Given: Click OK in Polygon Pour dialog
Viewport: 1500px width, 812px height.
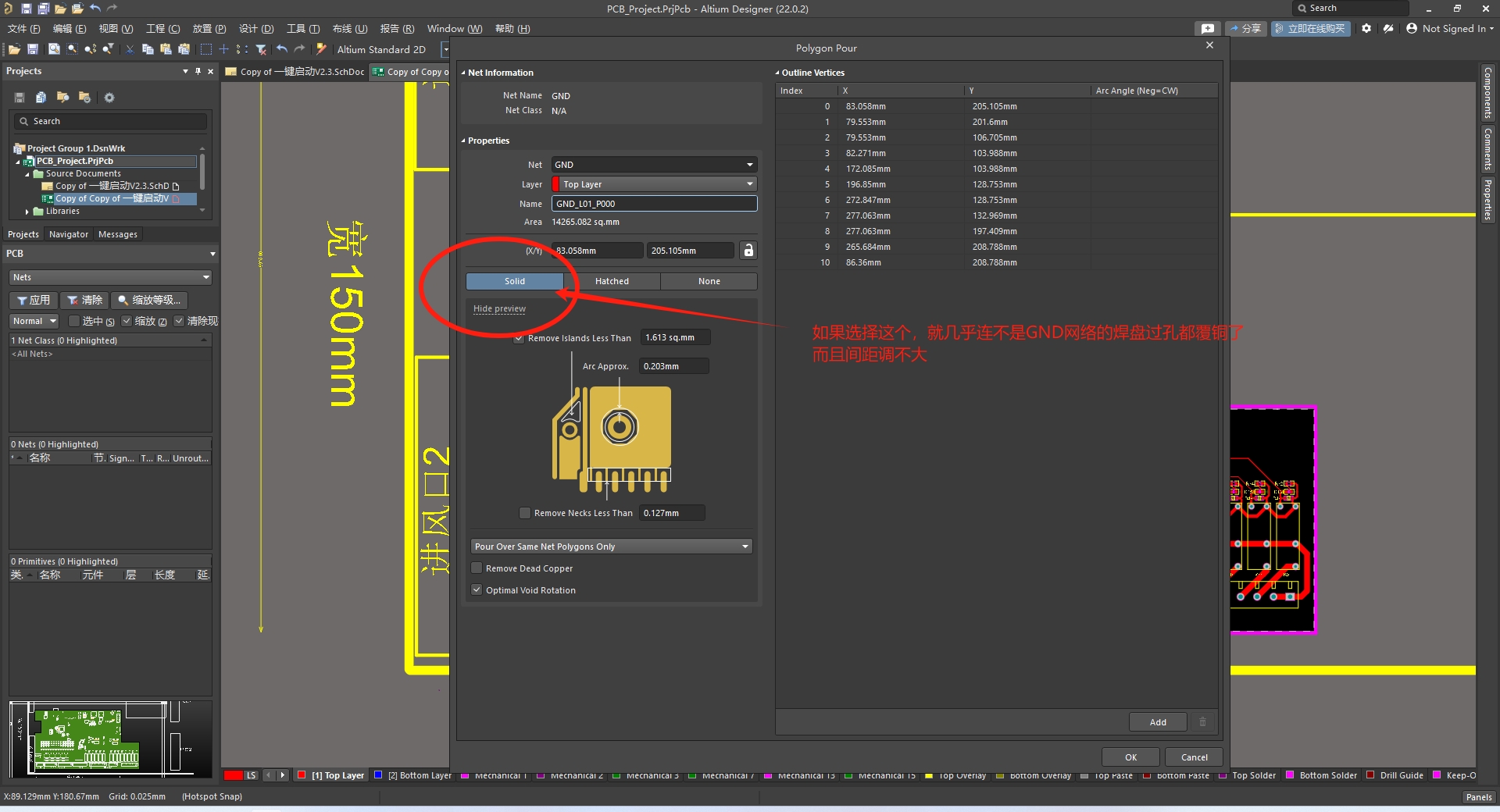Looking at the screenshot, I should point(1130,757).
